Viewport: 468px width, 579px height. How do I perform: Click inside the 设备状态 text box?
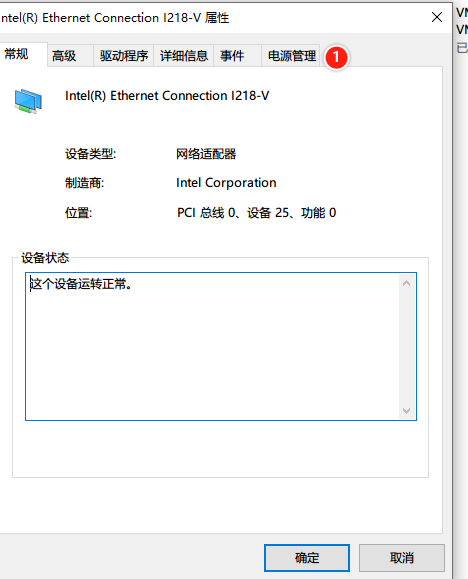coord(212,346)
